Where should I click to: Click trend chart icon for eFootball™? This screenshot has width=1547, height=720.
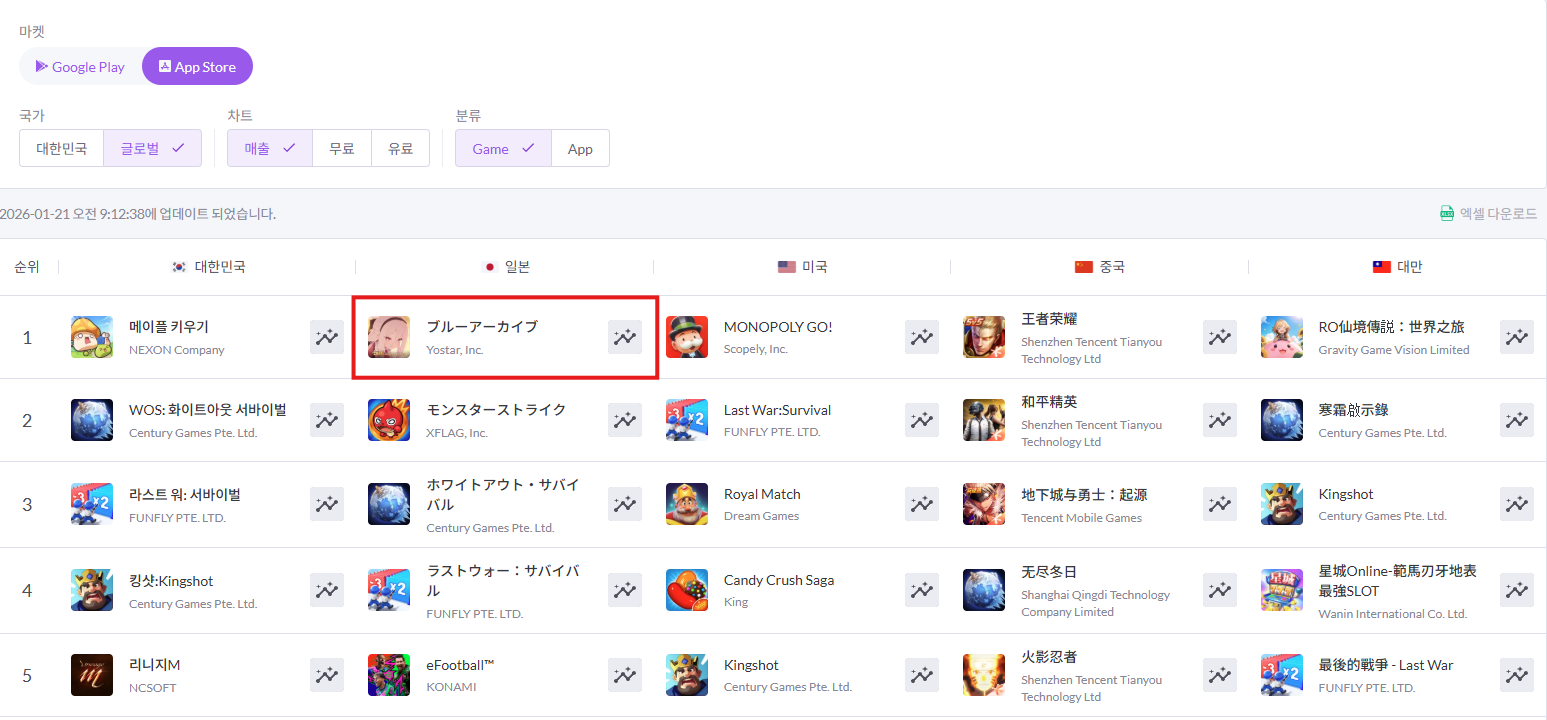click(624, 675)
